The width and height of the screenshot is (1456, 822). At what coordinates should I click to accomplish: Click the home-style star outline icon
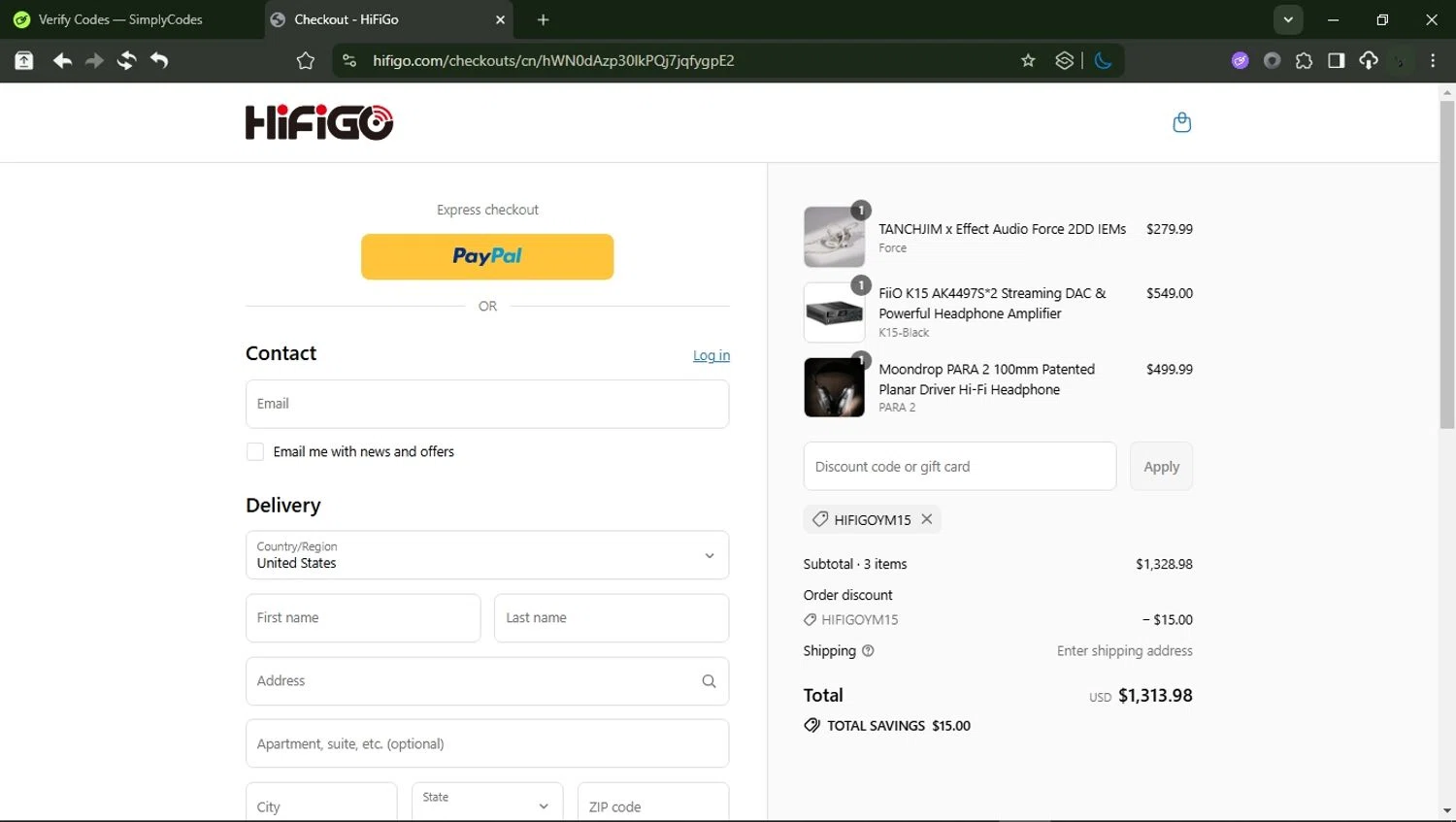[306, 60]
